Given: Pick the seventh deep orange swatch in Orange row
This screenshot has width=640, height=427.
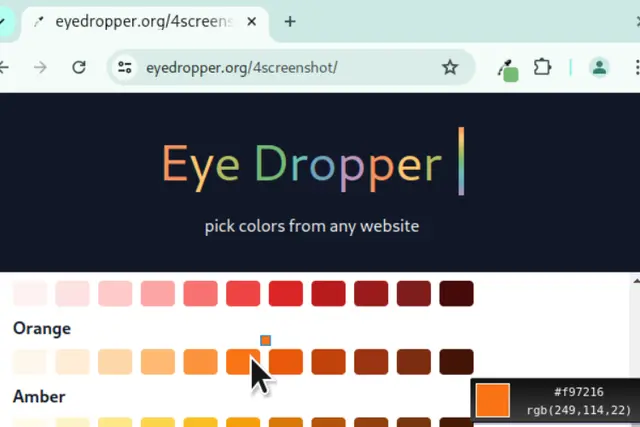Looking at the screenshot, I should point(286,361).
